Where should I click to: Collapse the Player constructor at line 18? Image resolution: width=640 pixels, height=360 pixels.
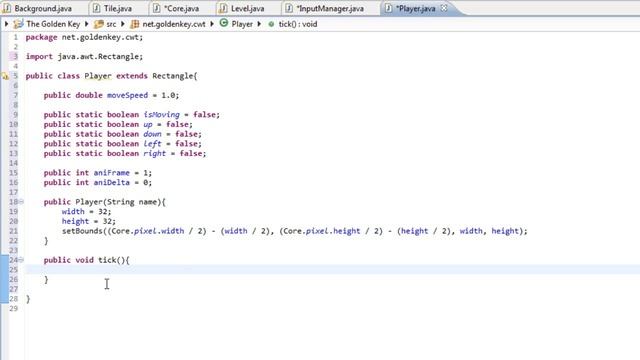pos(21,202)
